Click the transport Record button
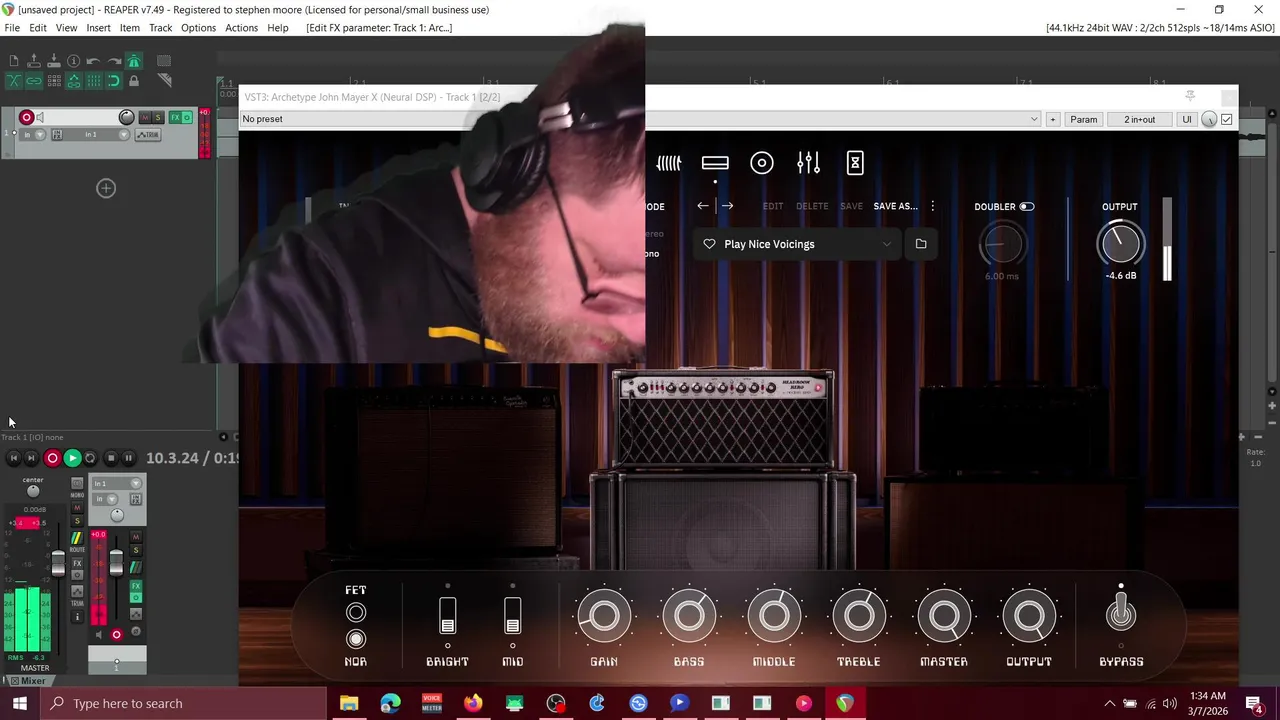The image size is (1280, 720). [x=52, y=458]
